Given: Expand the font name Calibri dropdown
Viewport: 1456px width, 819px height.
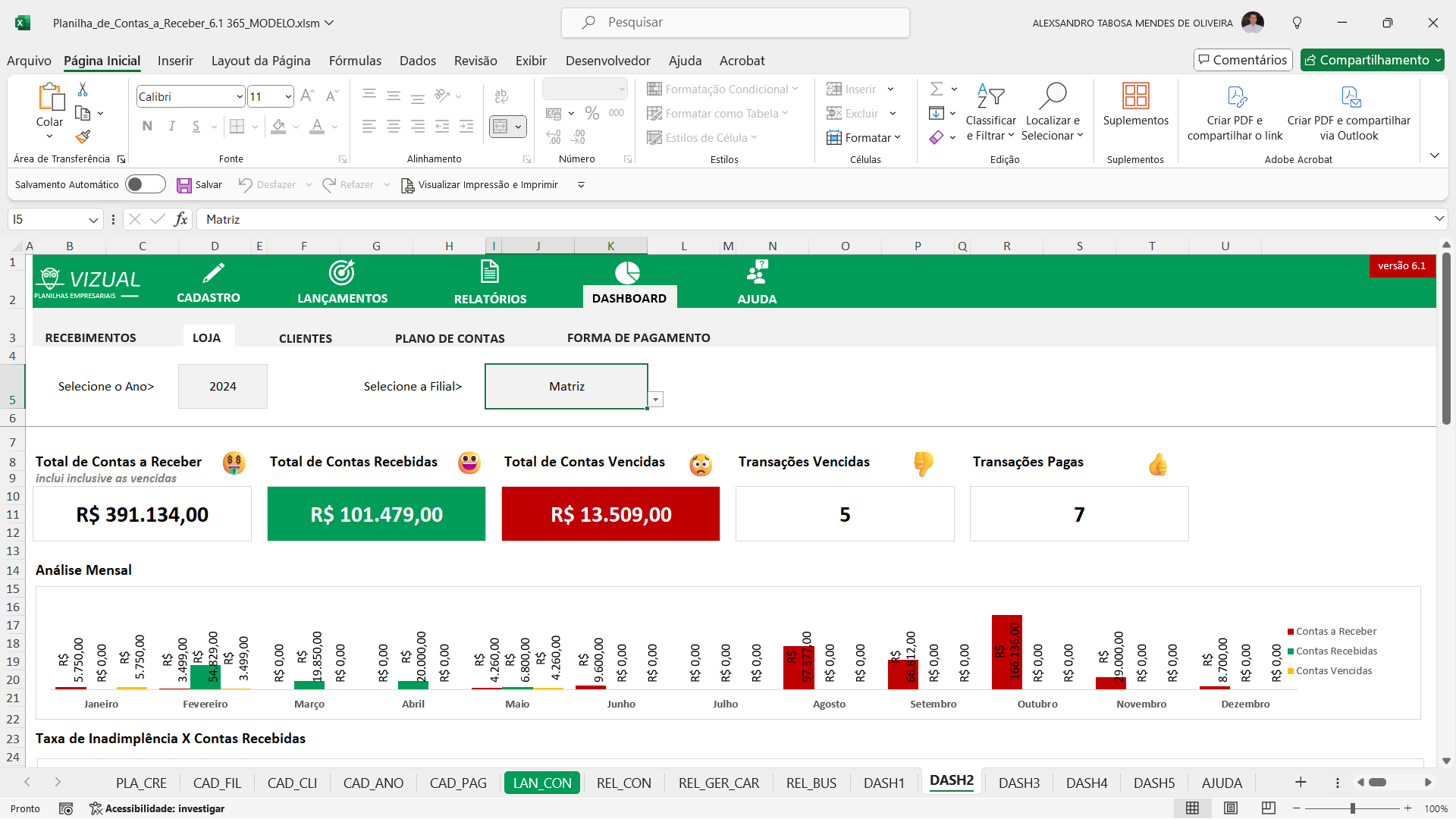Looking at the screenshot, I should (x=240, y=96).
